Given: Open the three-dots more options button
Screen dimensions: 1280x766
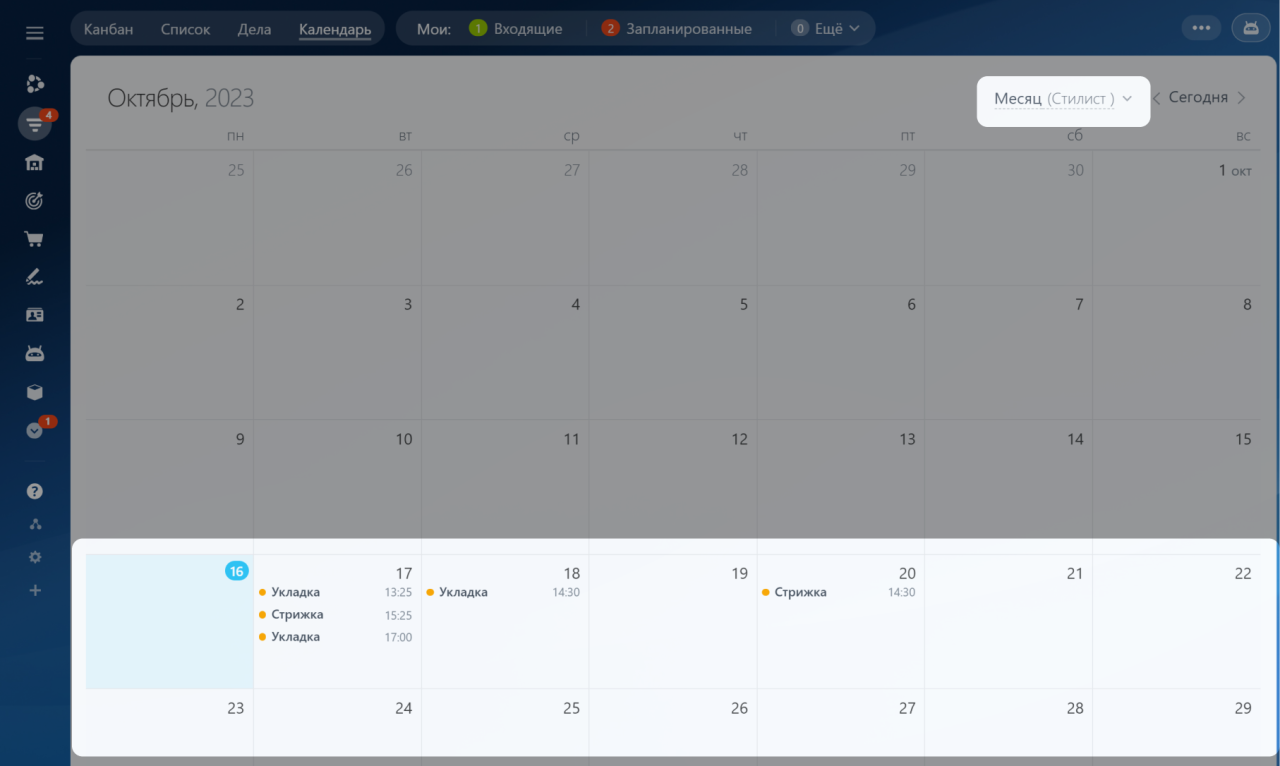Looking at the screenshot, I should 1201,28.
